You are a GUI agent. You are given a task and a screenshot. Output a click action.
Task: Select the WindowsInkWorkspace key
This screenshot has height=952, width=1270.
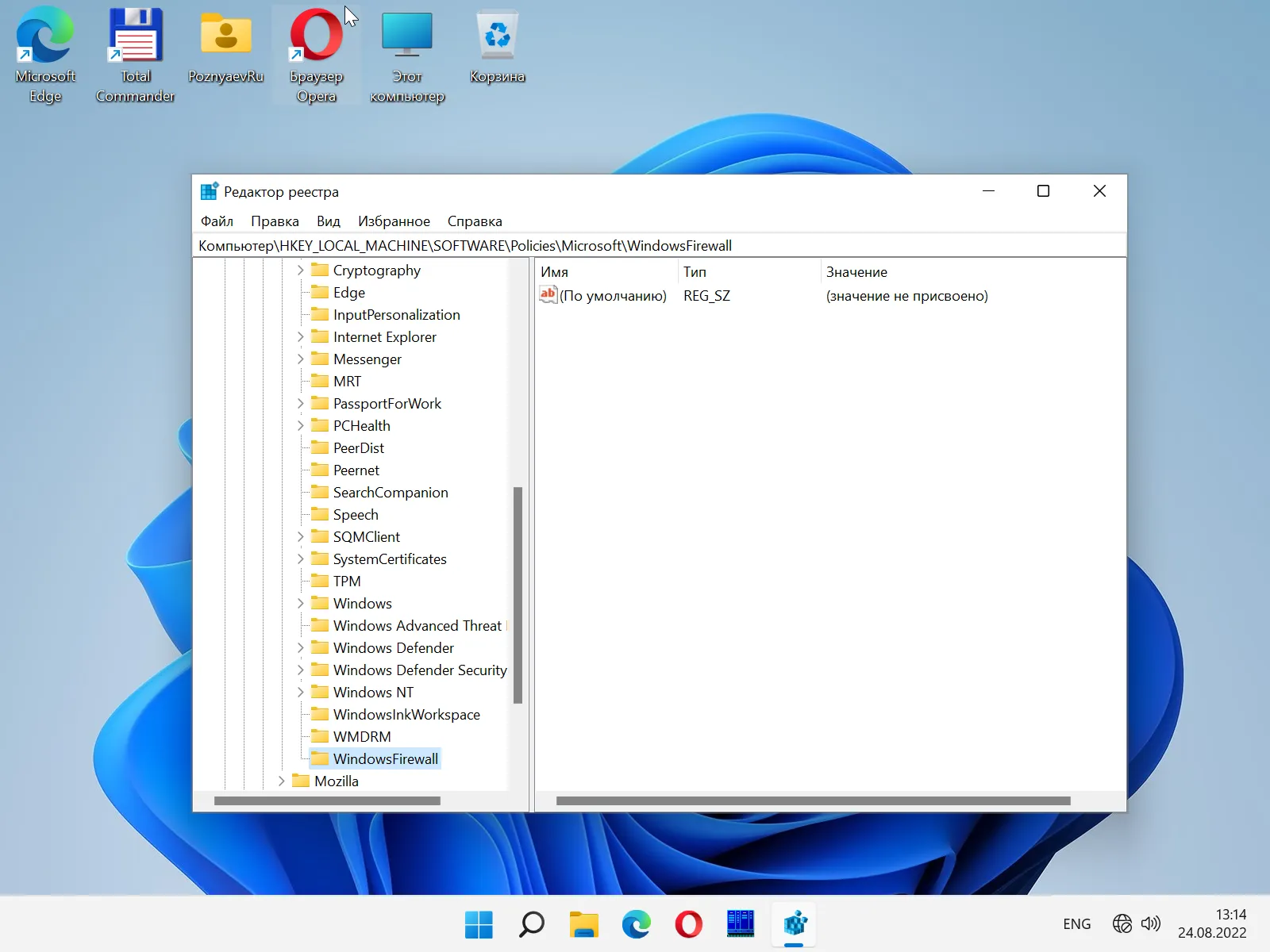coord(406,715)
